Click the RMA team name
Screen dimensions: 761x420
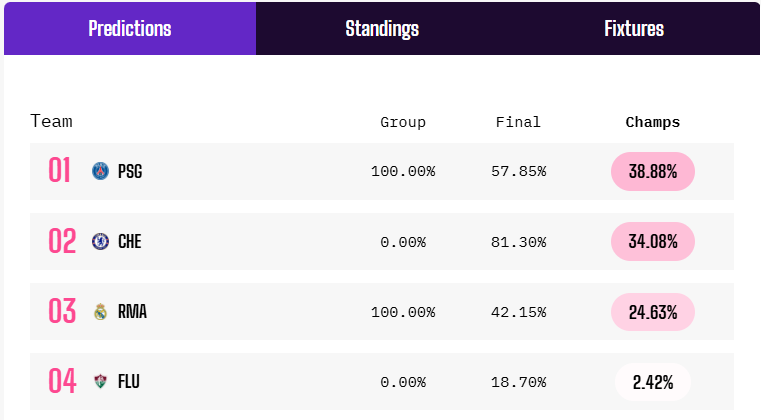tap(132, 311)
